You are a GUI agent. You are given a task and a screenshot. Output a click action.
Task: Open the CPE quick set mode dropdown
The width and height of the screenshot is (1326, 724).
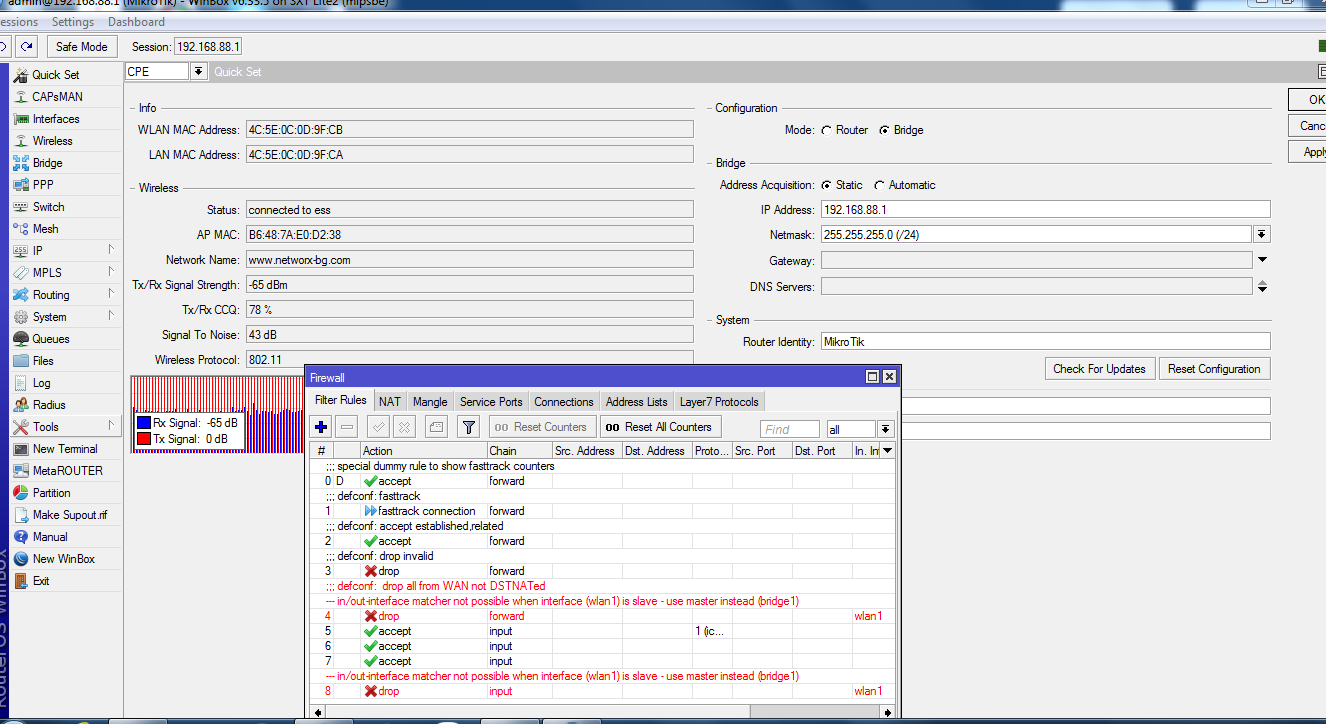coord(198,72)
